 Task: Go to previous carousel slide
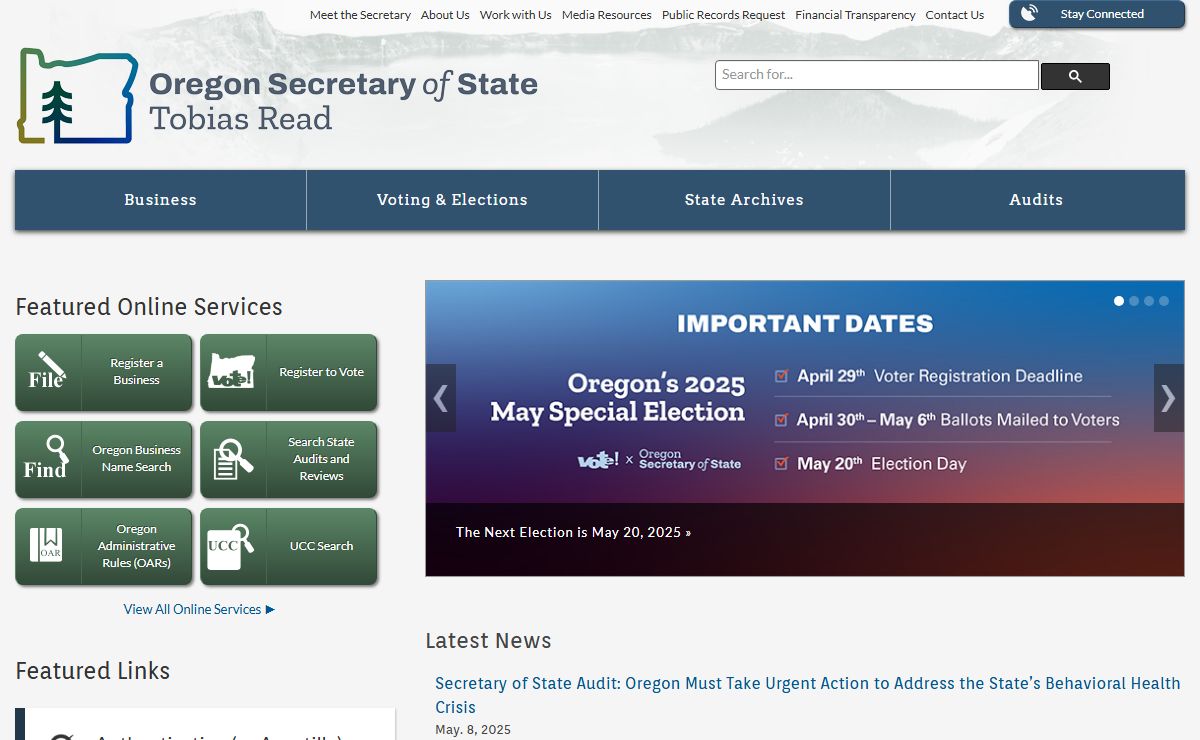pyautogui.click(x=441, y=398)
